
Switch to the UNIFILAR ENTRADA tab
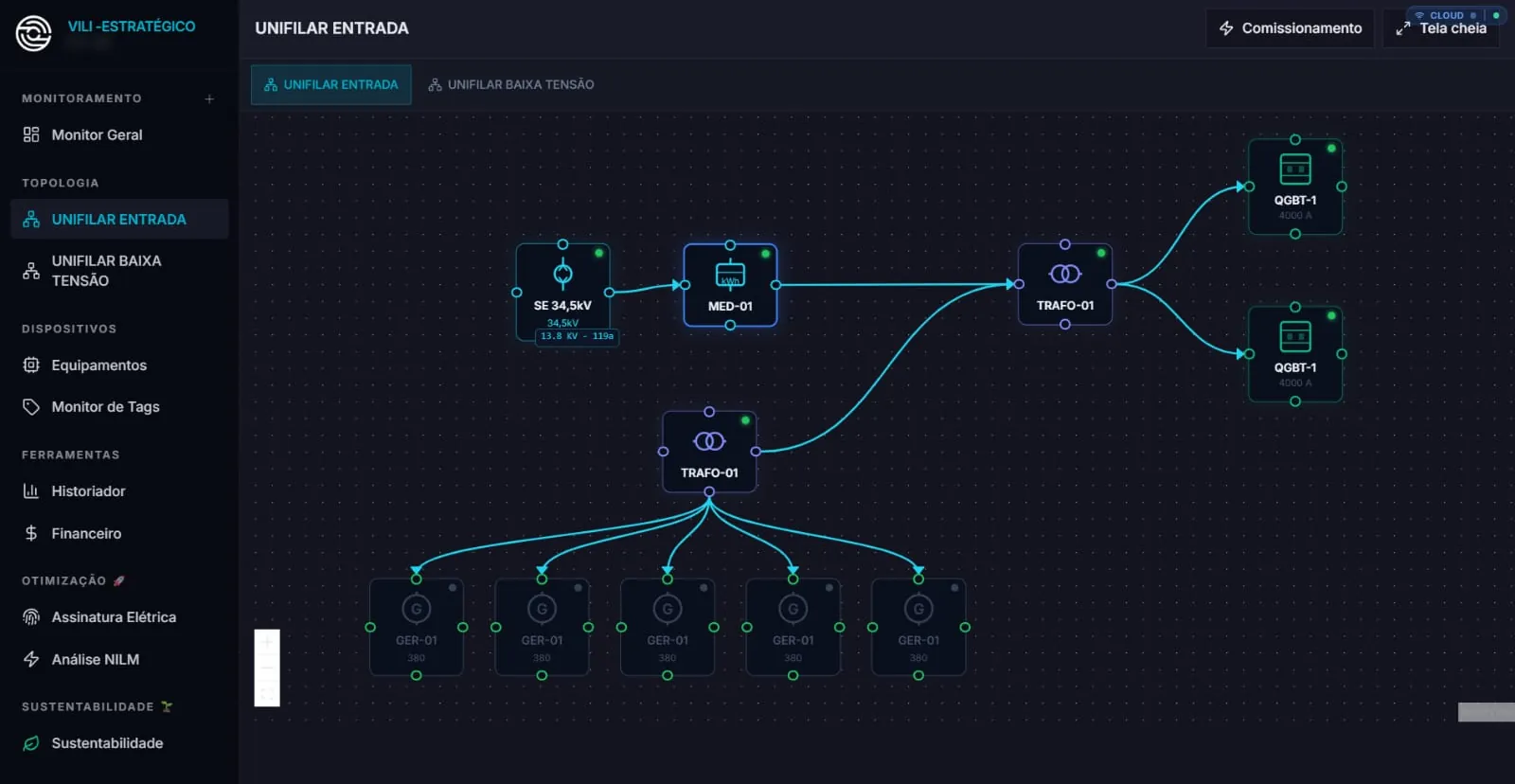(331, 84)
